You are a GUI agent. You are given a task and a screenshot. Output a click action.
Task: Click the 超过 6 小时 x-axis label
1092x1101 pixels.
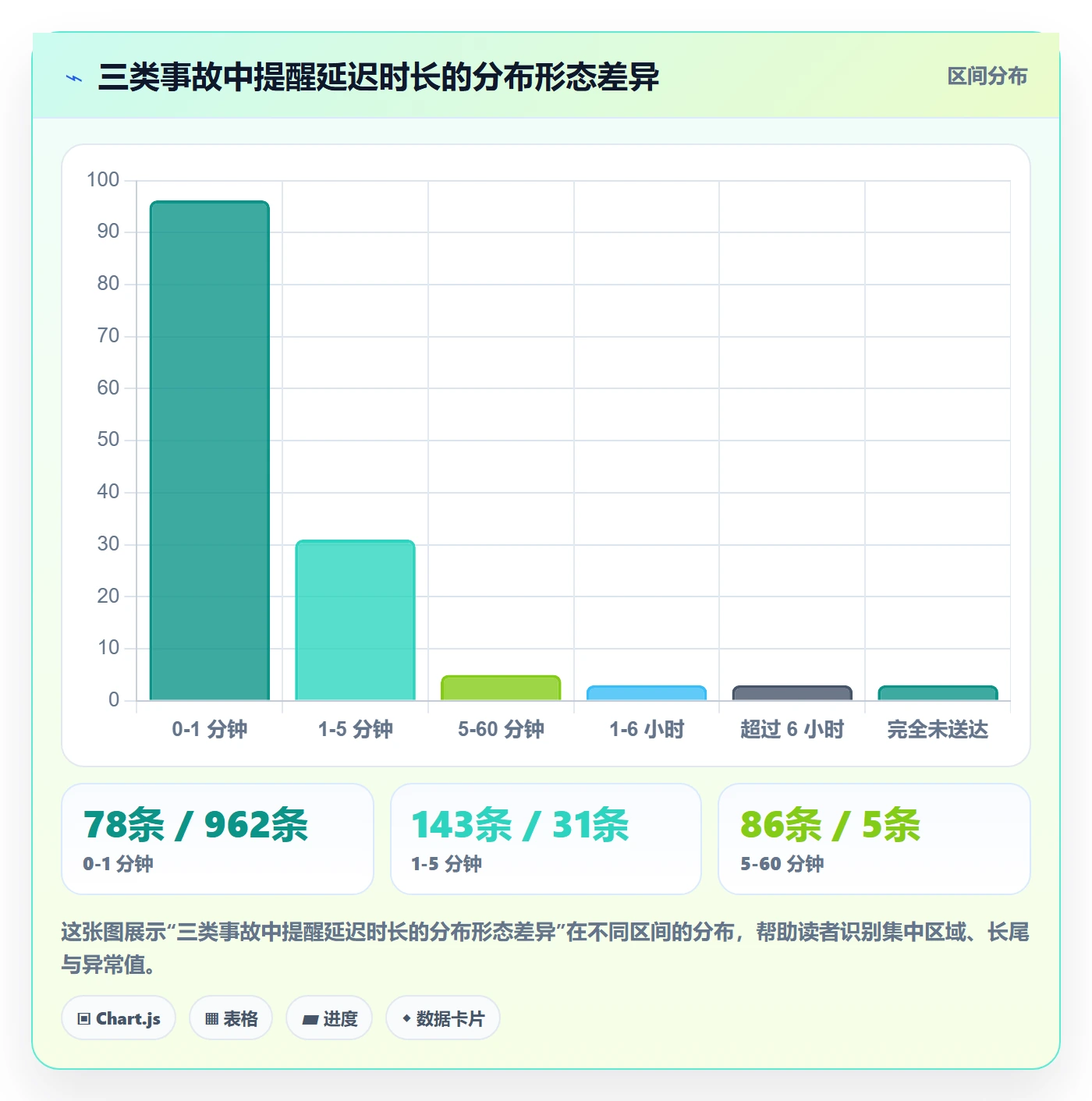click(792, 729)
